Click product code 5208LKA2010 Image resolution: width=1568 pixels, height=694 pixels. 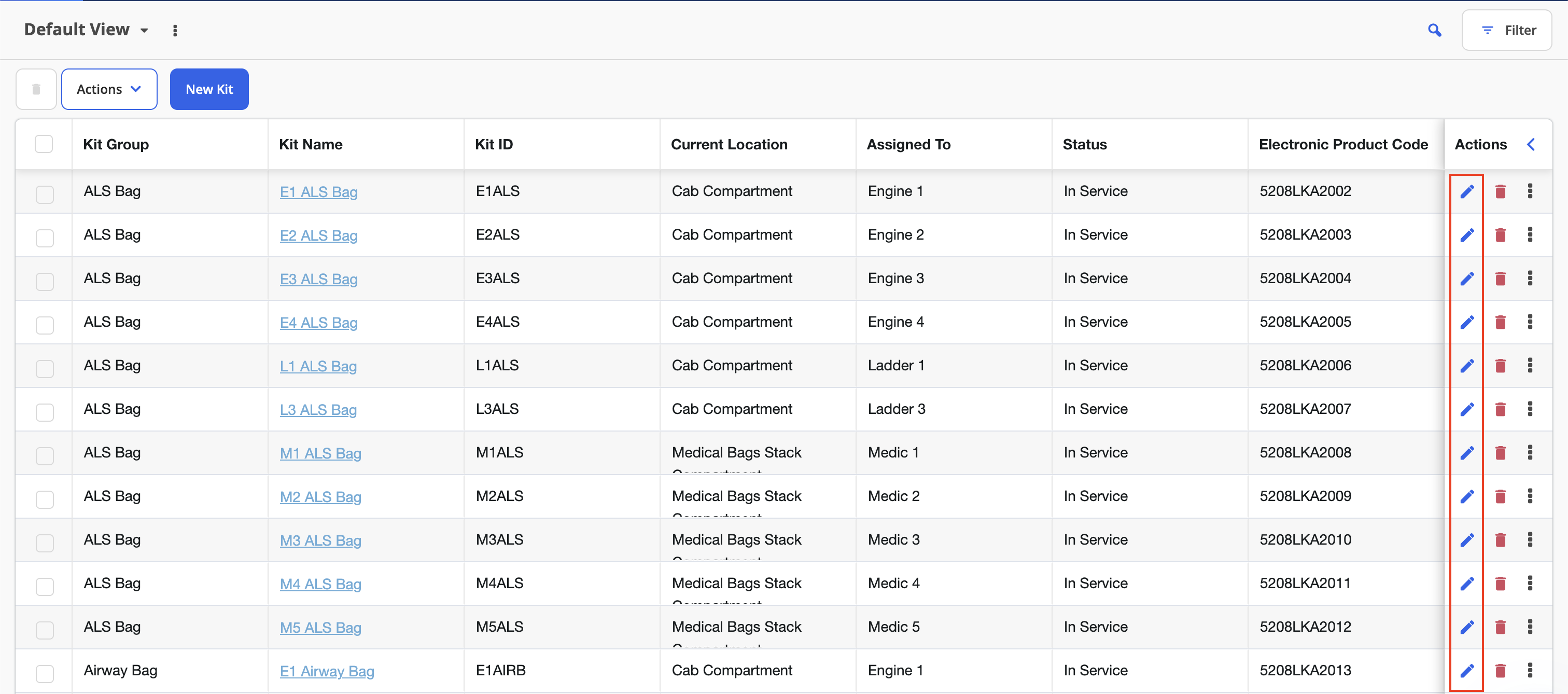[1305, 539]
